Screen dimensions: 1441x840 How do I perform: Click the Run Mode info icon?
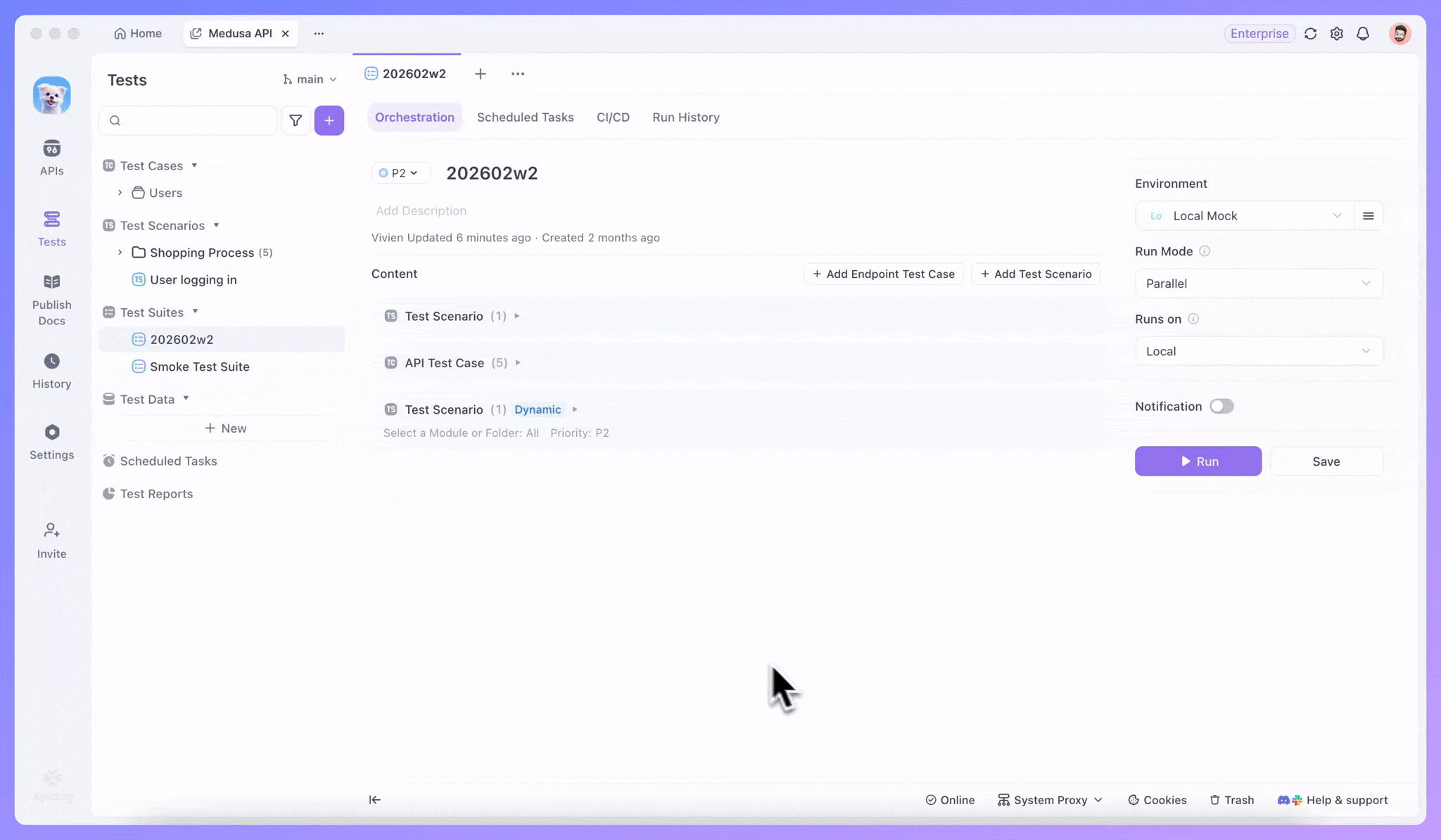click(1204, 251)
